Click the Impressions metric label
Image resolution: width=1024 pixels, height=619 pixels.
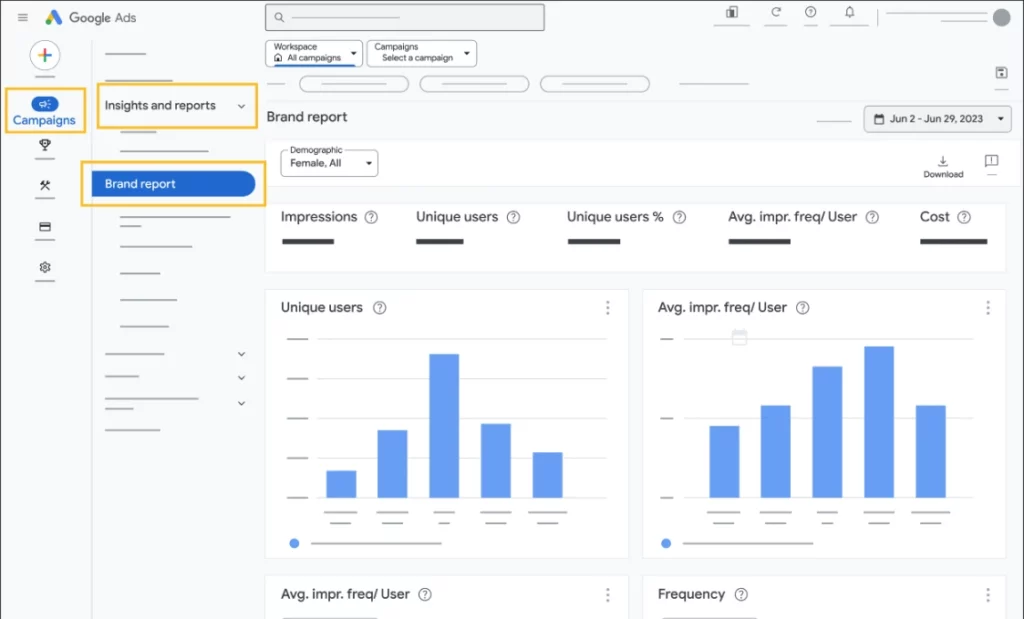point(319,217)
